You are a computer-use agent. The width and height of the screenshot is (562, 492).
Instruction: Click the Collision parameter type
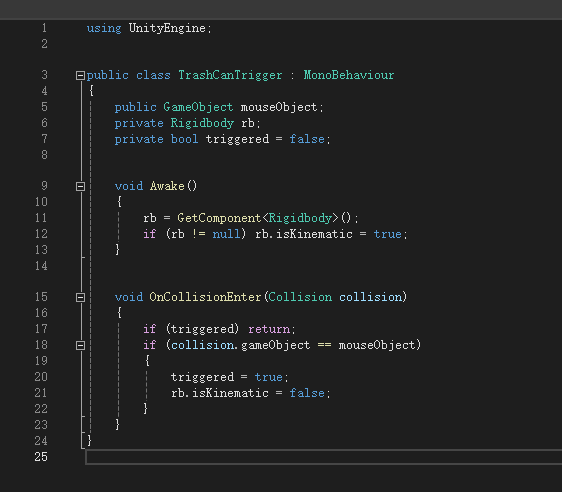click(300, 297)
